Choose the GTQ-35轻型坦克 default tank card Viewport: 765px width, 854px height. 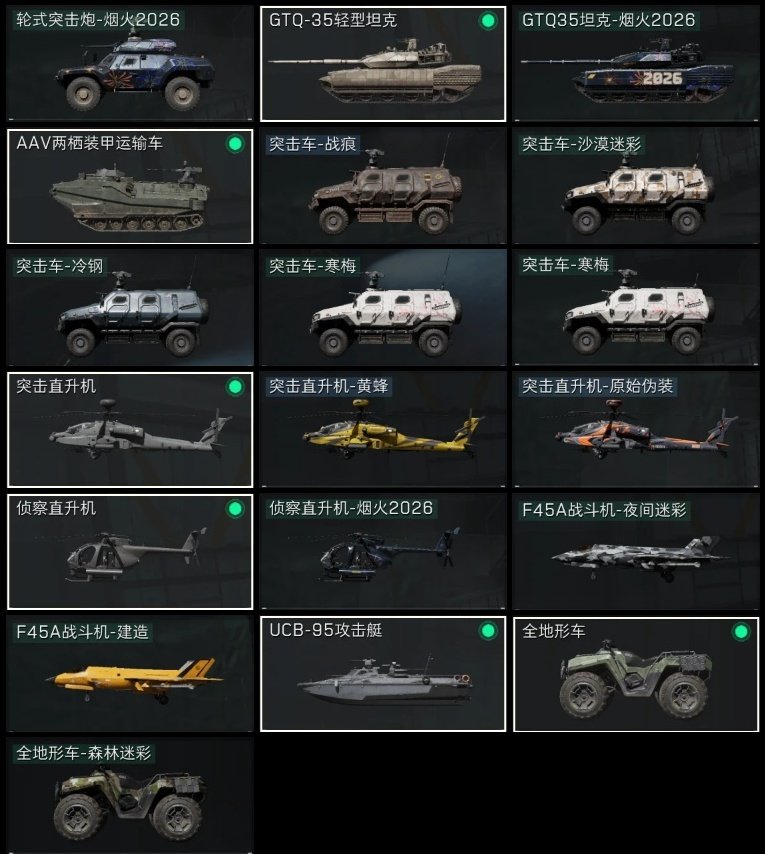tap(383, 64)
